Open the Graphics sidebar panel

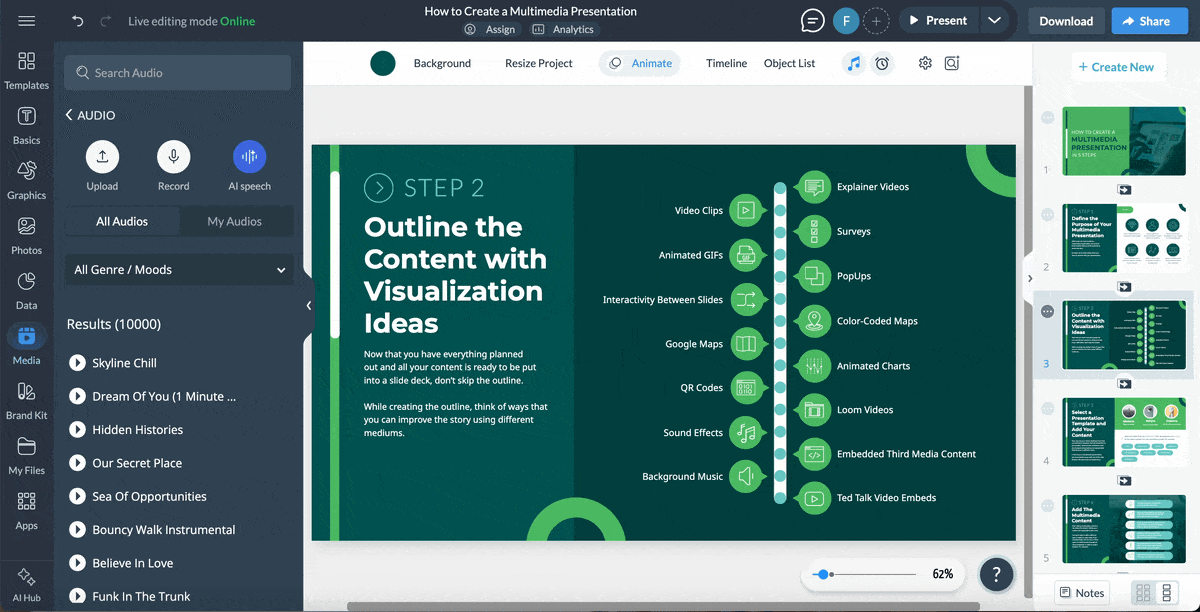click(x=27, y=180)
